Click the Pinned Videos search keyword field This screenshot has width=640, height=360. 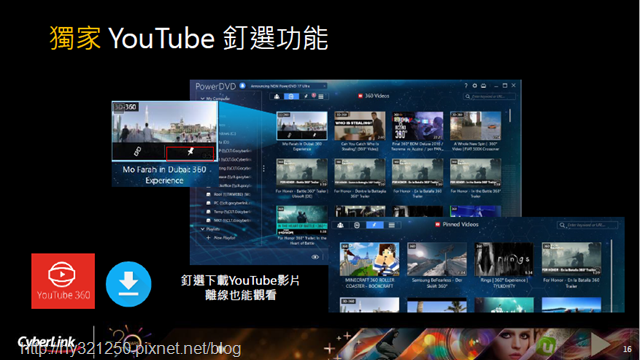587,225
